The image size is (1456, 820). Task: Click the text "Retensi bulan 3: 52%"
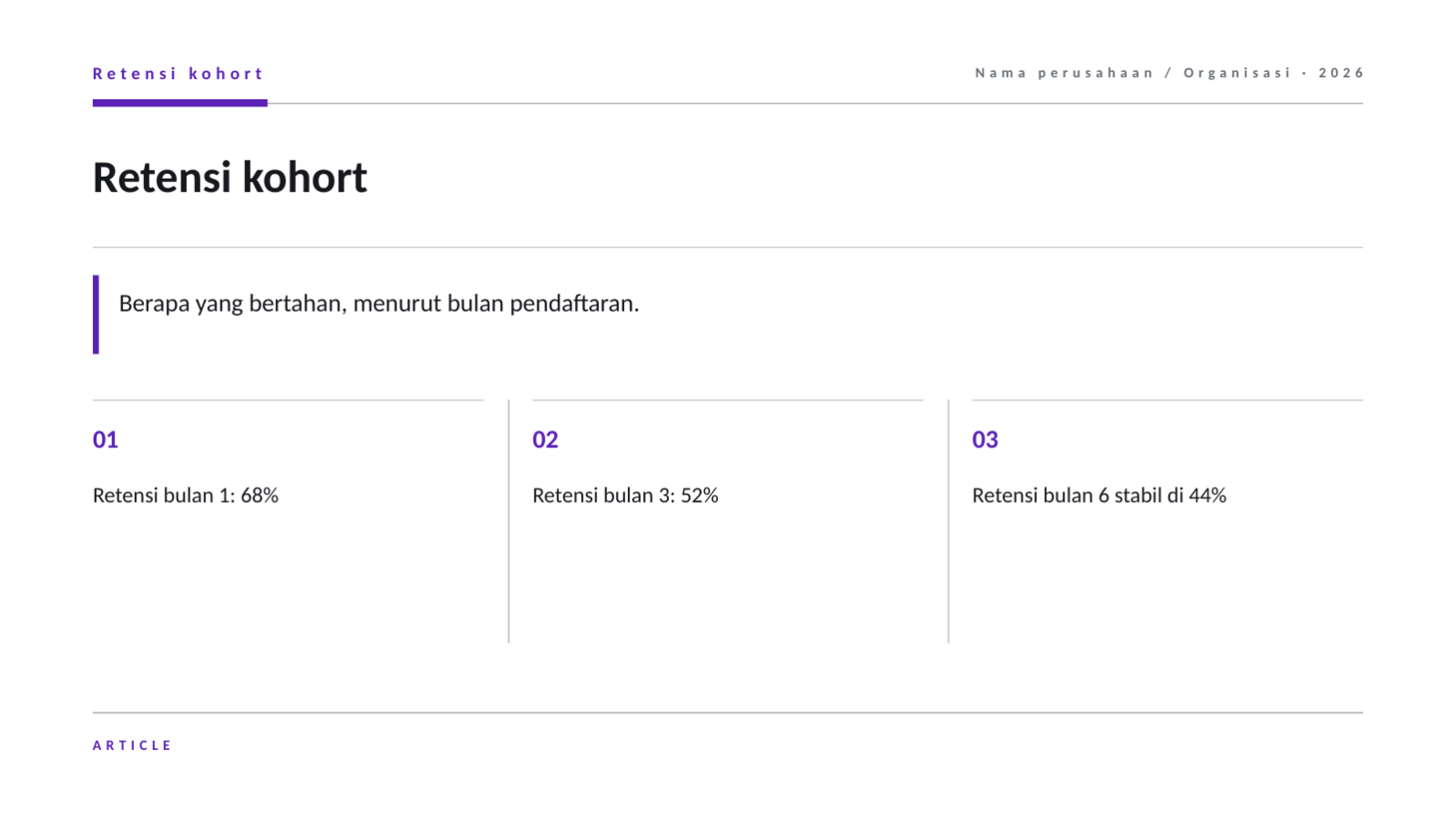click(625, 496)
